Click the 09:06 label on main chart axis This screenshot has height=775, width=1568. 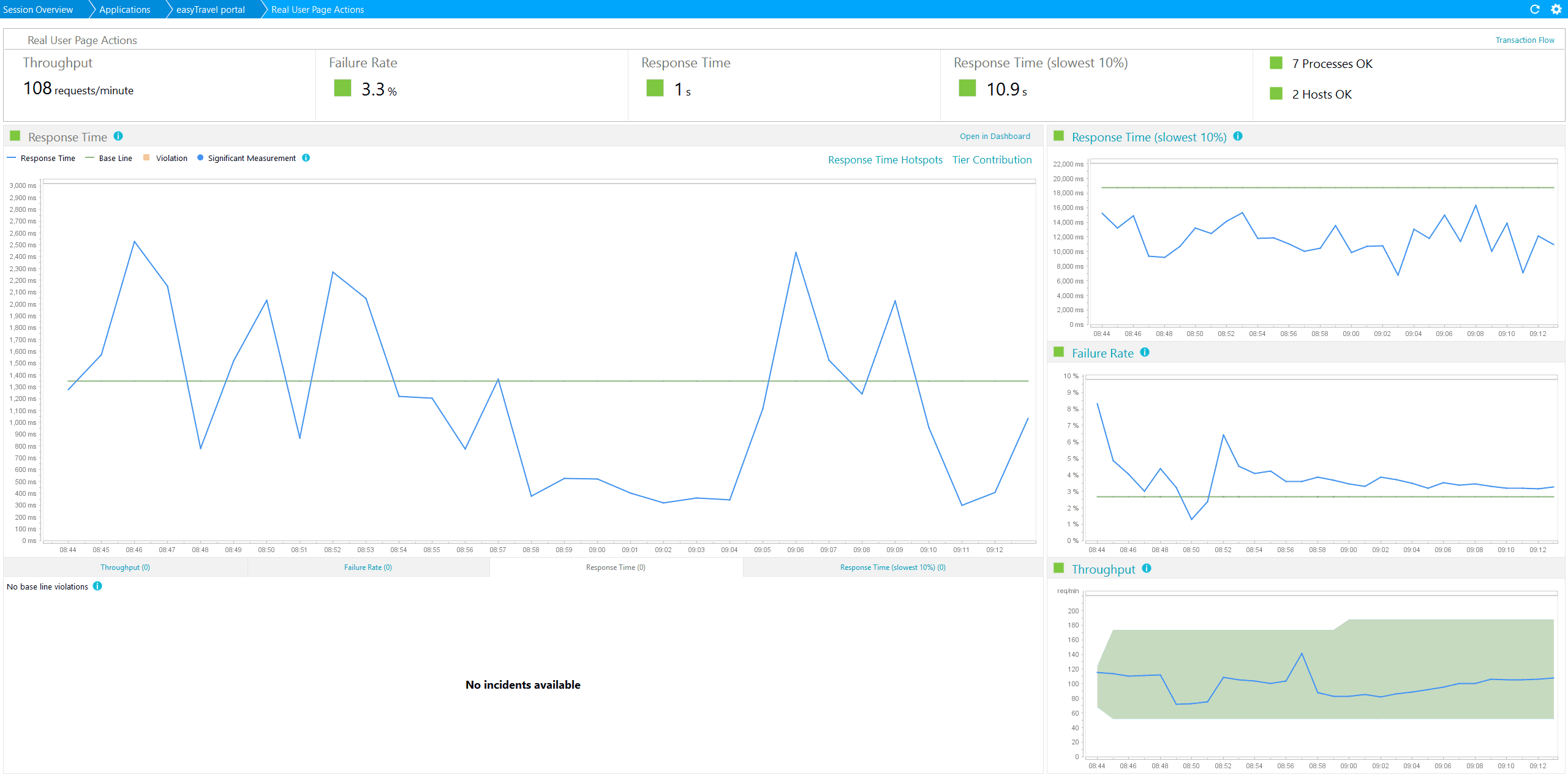[x=796, y=550]
